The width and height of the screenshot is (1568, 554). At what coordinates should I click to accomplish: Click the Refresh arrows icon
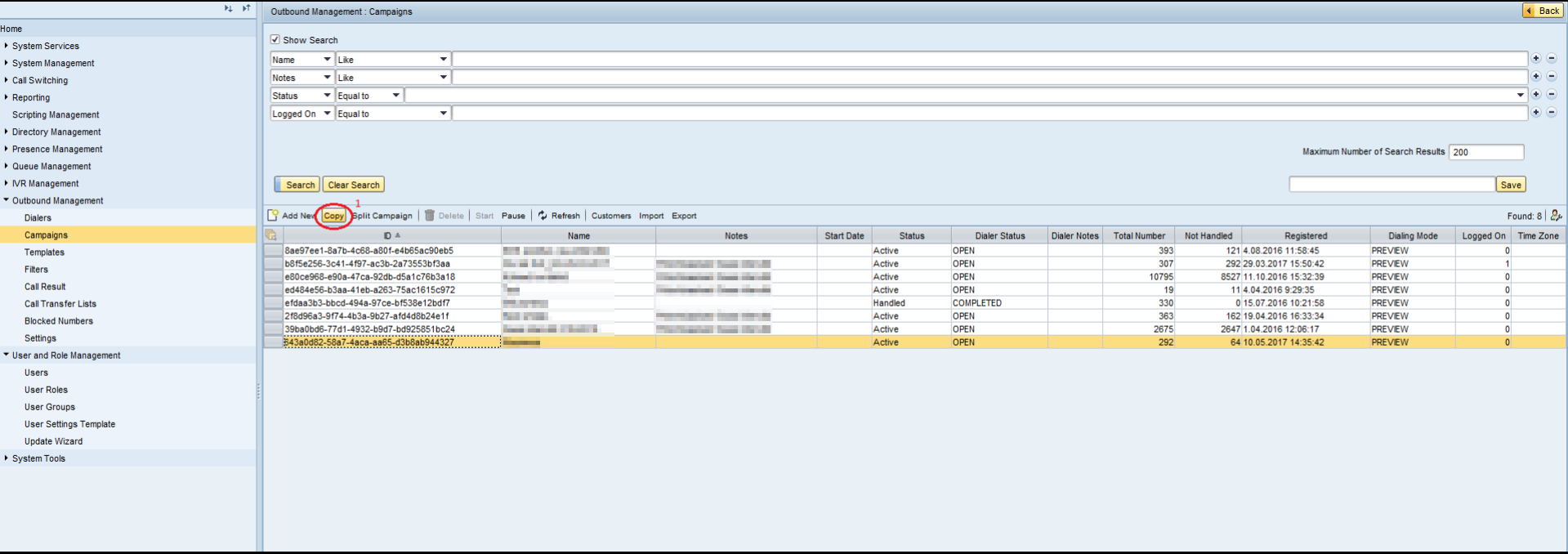click(x=543, y=216)
